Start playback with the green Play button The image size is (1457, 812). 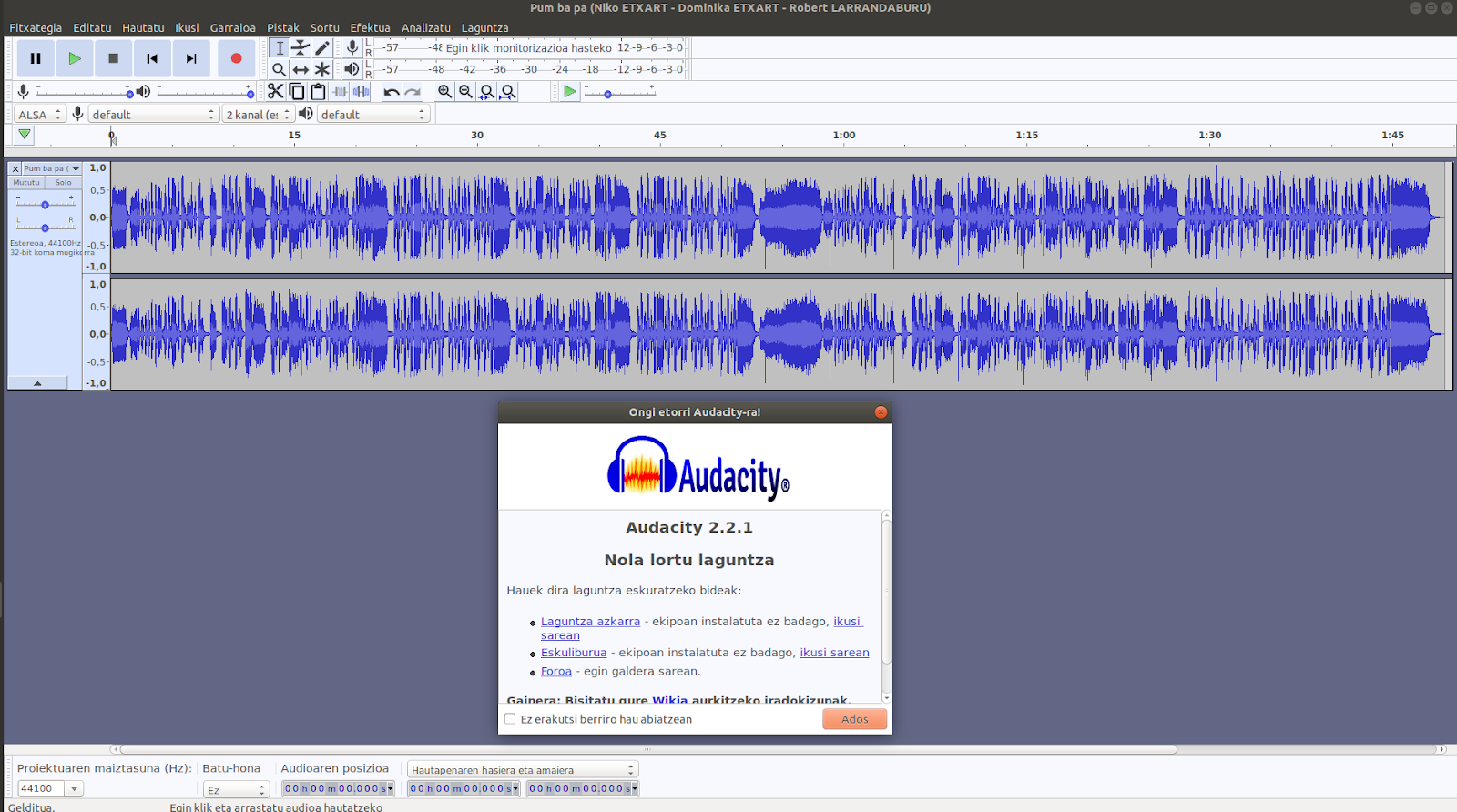75,58
